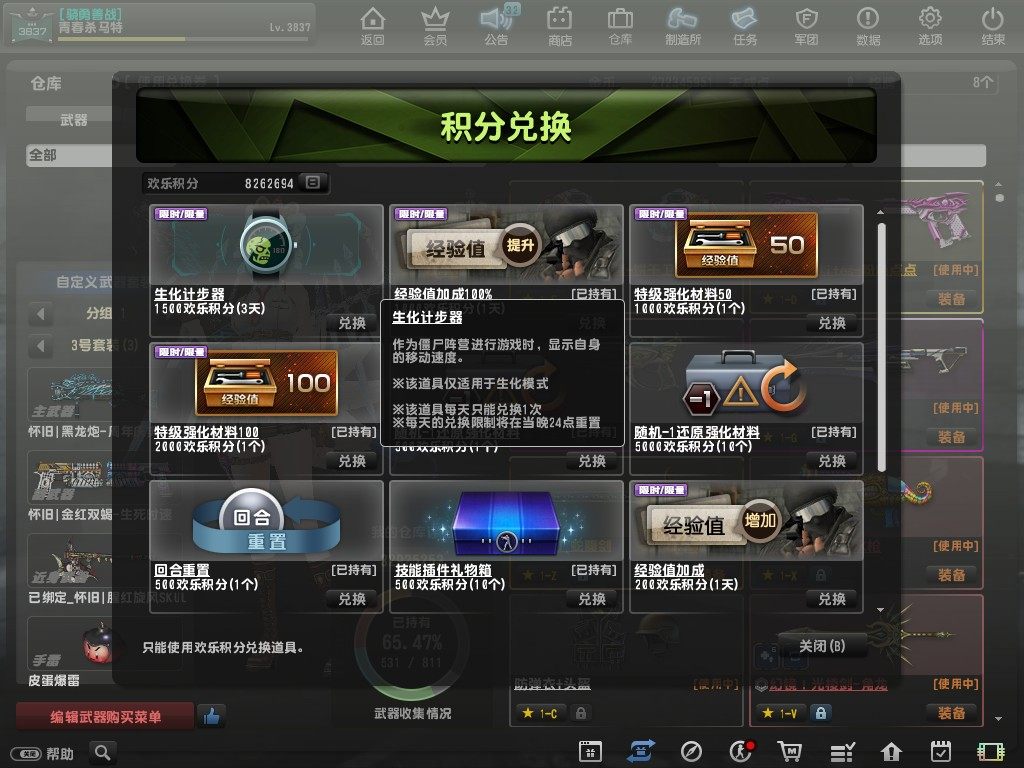1024x768 pixels.
Task: Click the shopping cart icon in bottom bar
Action: [790, 752]
